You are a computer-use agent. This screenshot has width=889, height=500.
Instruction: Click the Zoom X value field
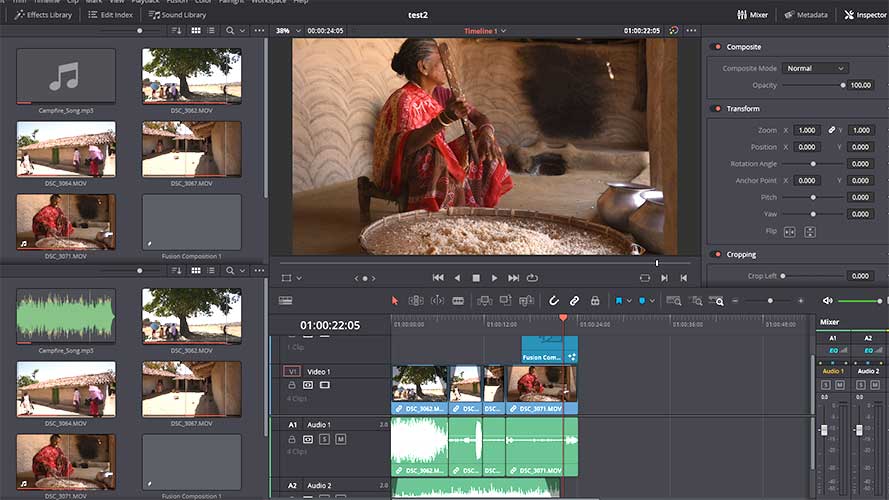click(x=806, y=130)
